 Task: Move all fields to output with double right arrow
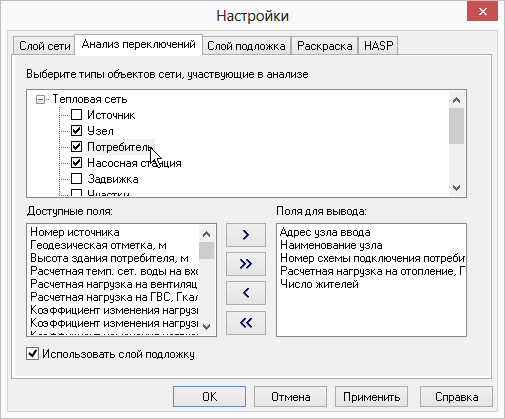click(x=246, y=264)
